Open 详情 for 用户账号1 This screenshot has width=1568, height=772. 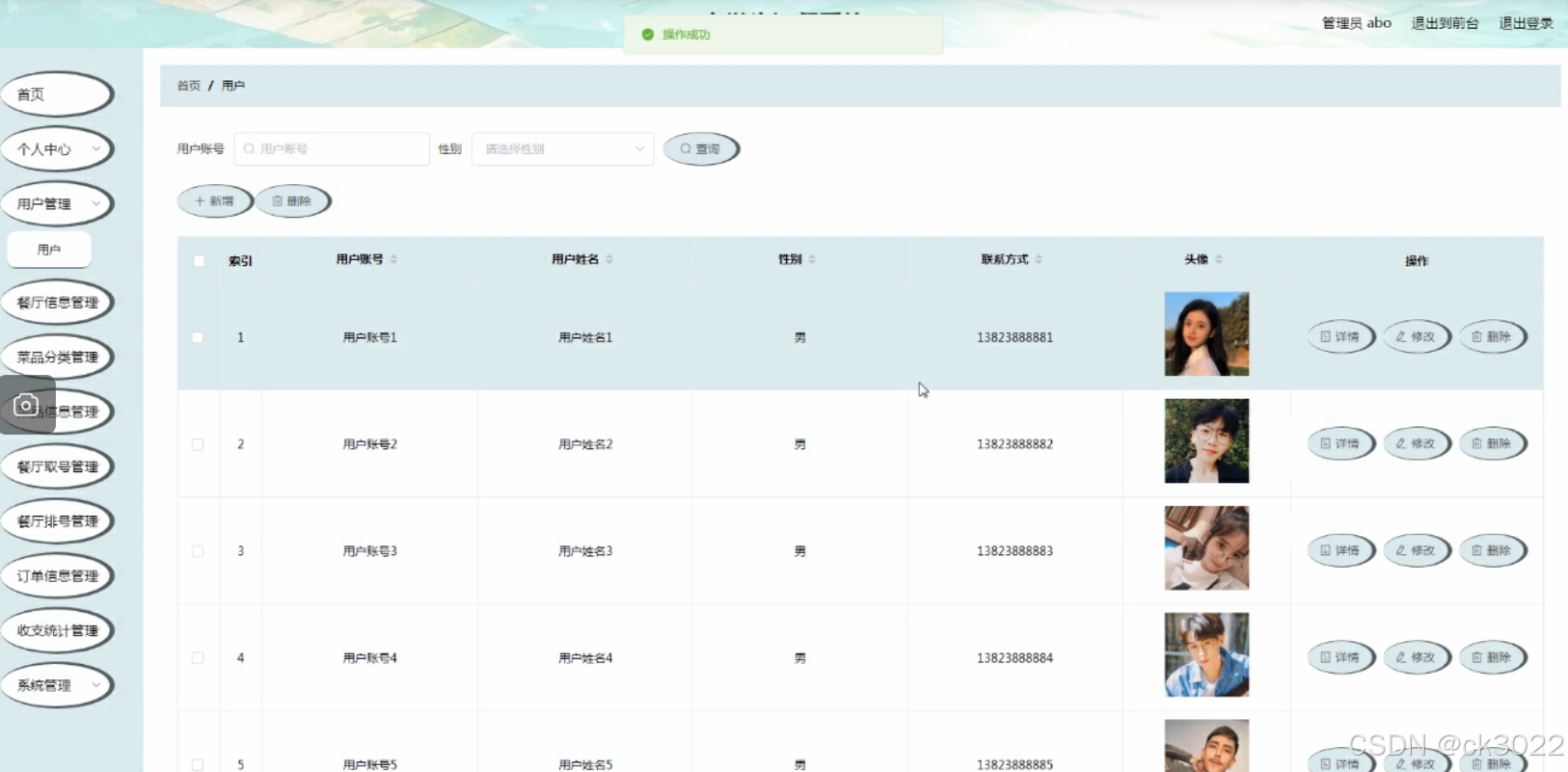click(1340, 337)
